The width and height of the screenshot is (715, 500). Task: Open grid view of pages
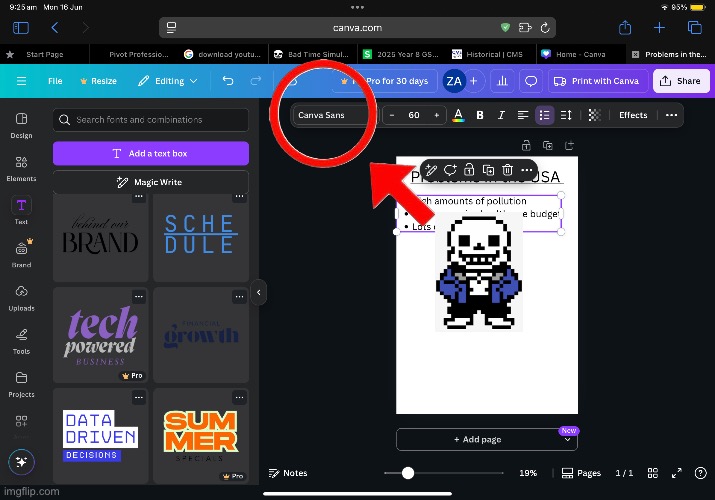pos(653,473)
